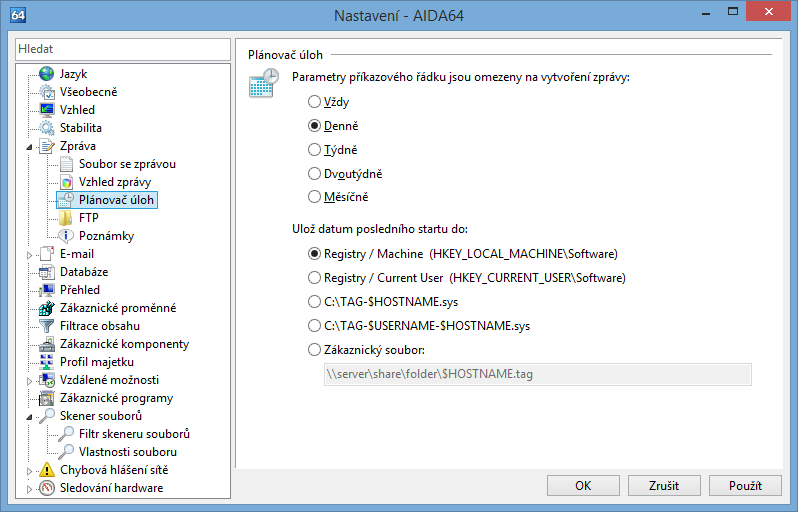
Task: Click the document icon beside Soubor se zprávou
Action: (66, 164)
